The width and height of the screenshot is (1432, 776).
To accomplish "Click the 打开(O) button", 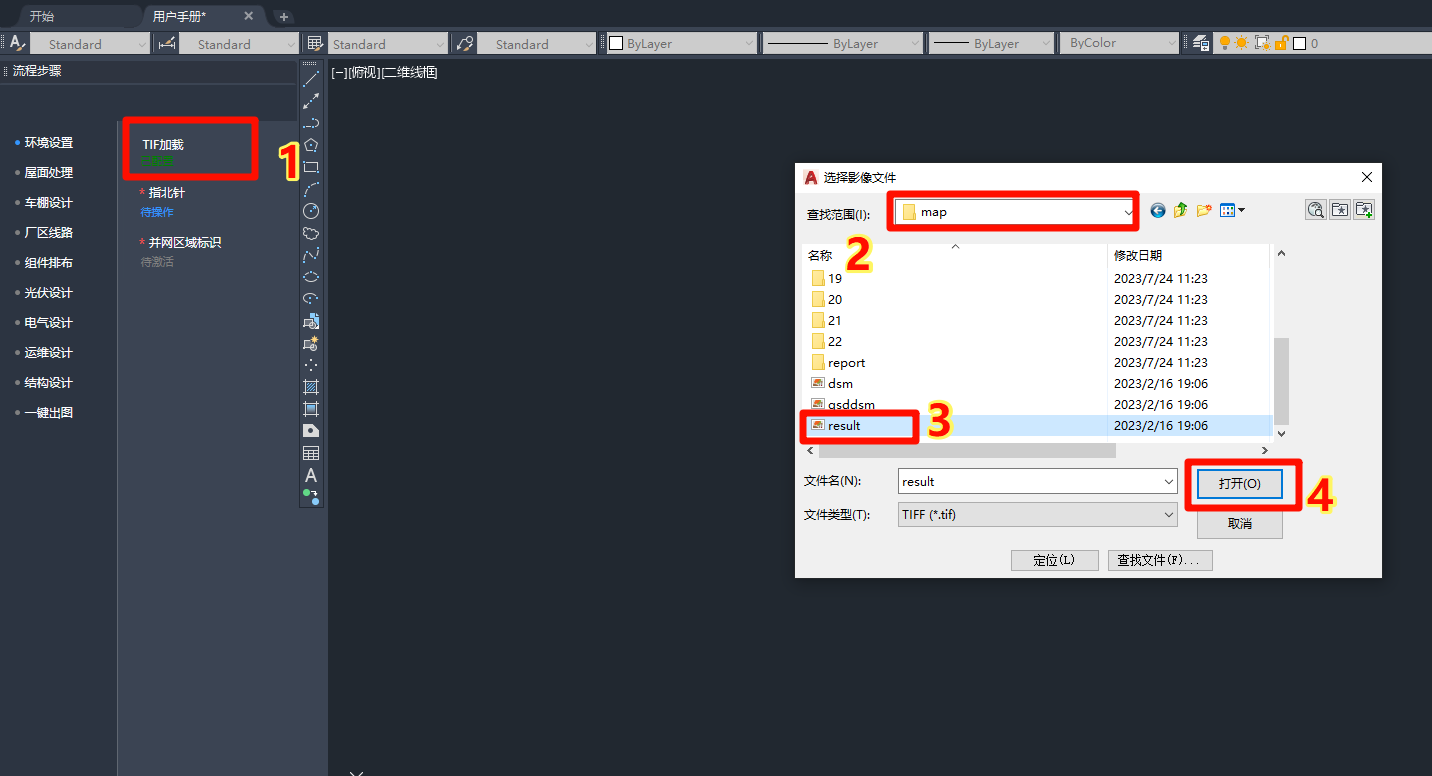I will pyautogui.click(x=1239, y=483).
